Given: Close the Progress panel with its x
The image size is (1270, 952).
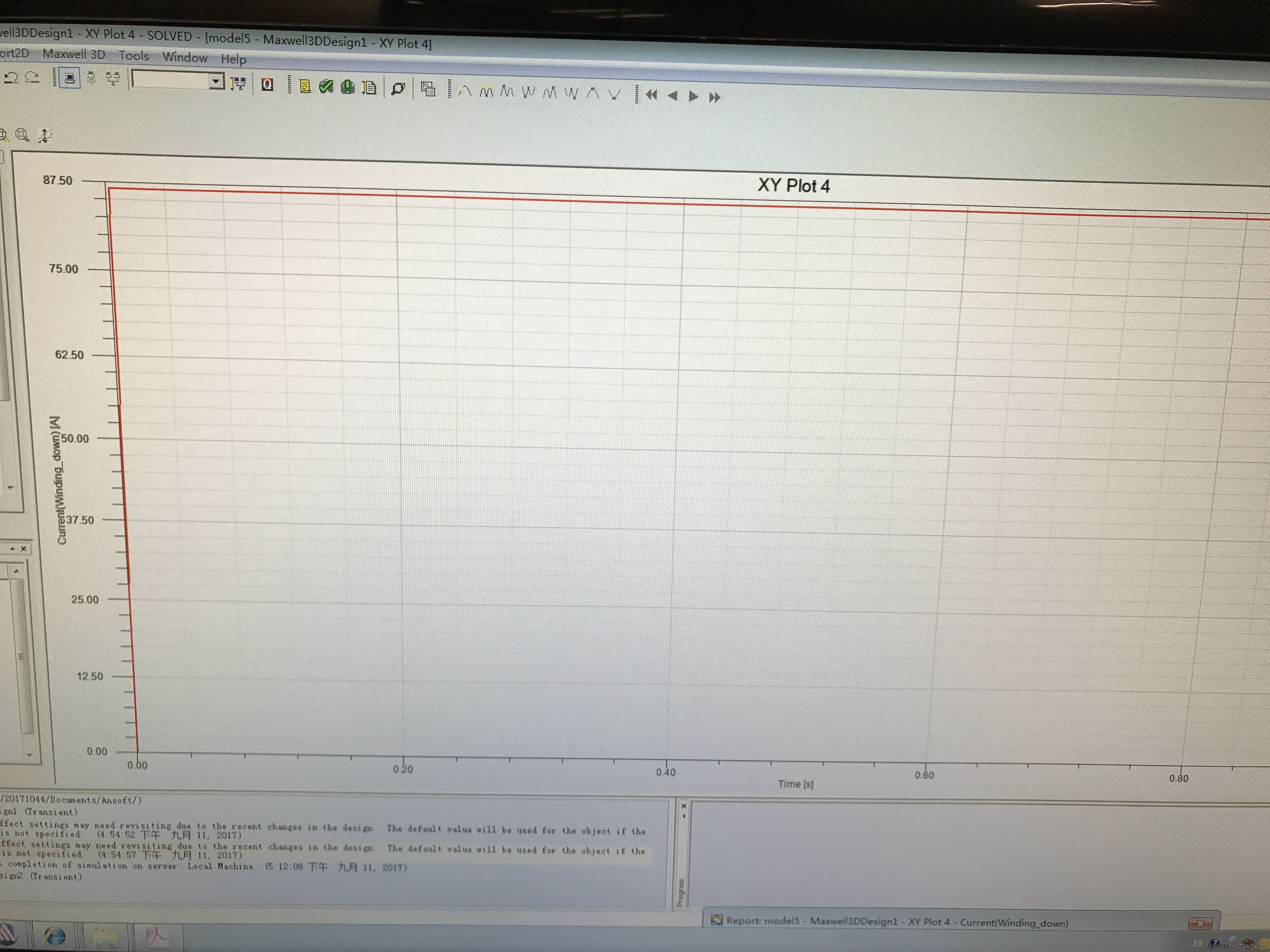Looking at the screenshot, I should (x=683, y=806).
